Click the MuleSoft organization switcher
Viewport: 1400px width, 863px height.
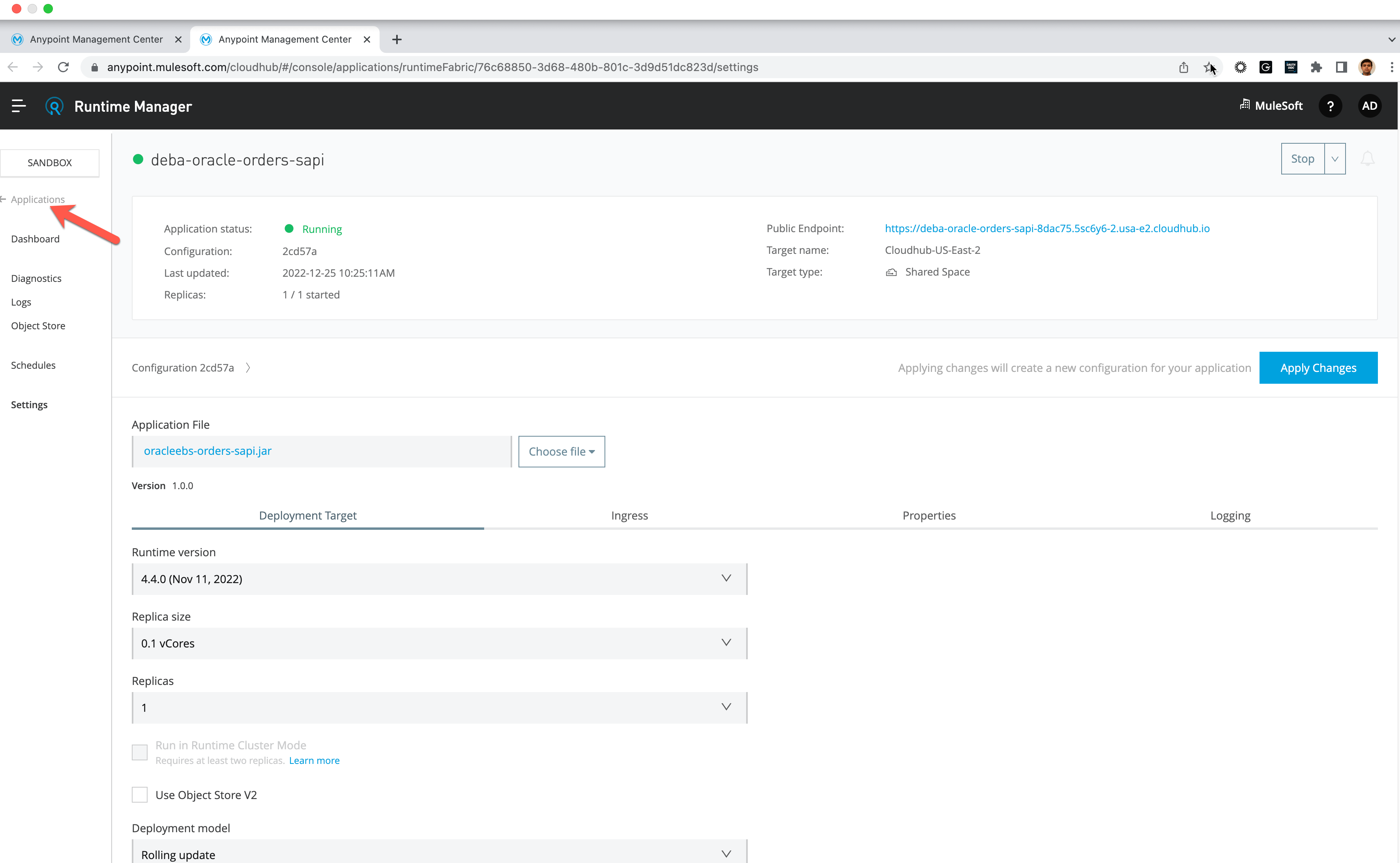coord(1271,105)
